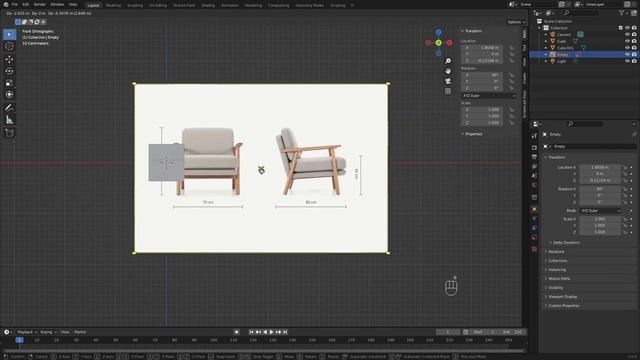Open the File menu
This screenshot has height=360, width=640.
click(15, 4)
